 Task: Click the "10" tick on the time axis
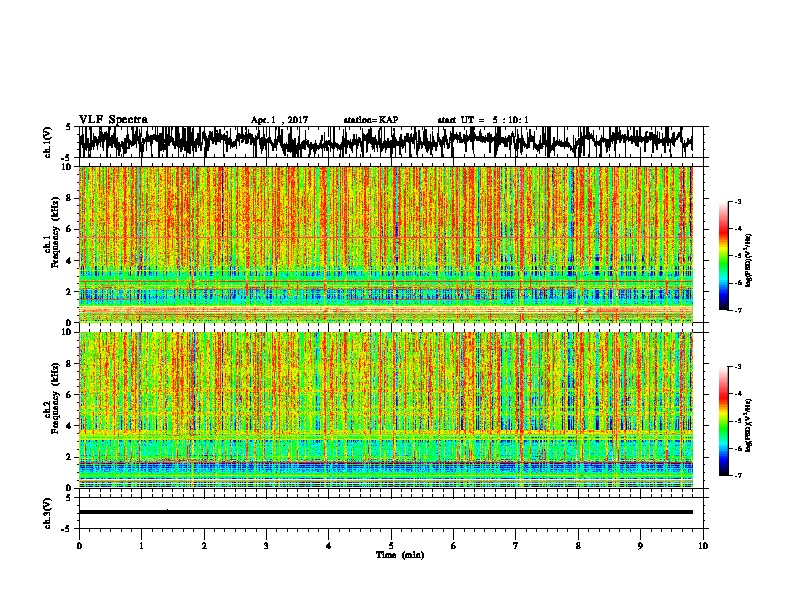pos(703,546)
